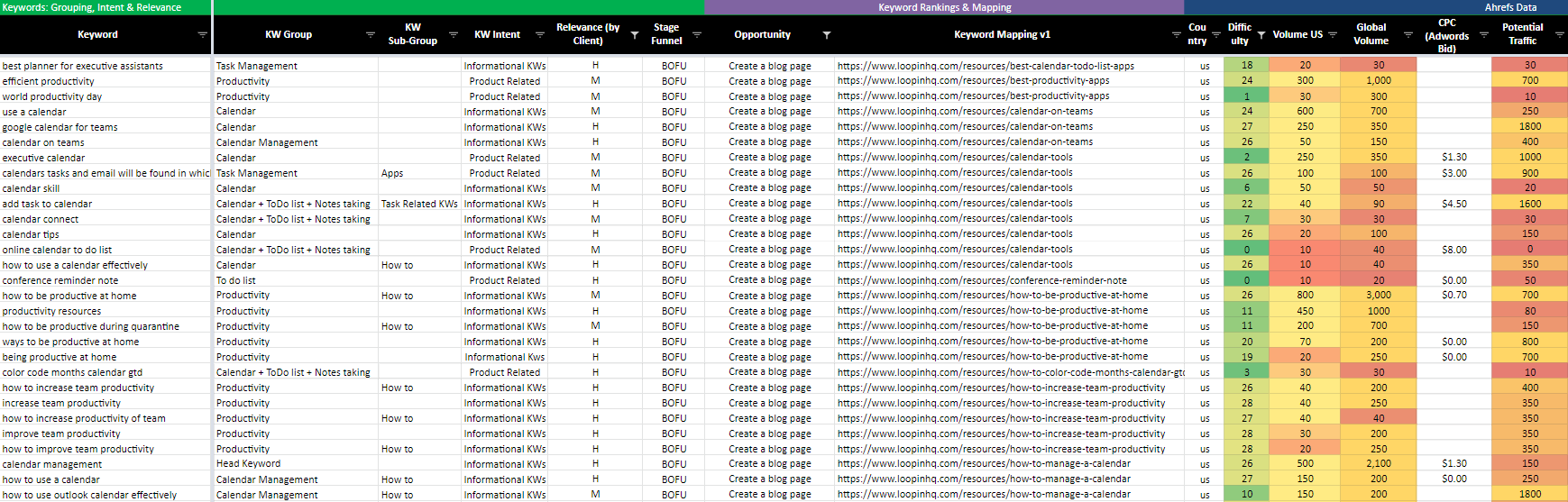
Task: Select the 'To do list' KW Group cell
Action: pos(296,280)
